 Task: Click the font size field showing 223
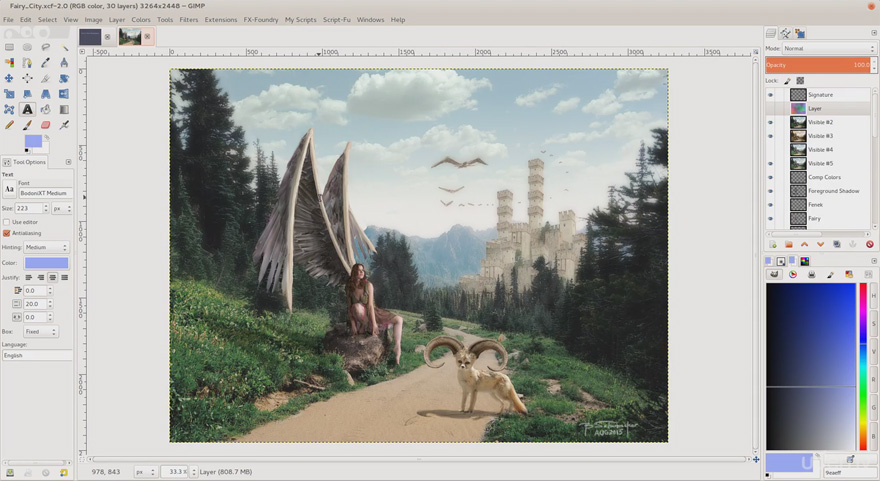click(x=28, y=208)
